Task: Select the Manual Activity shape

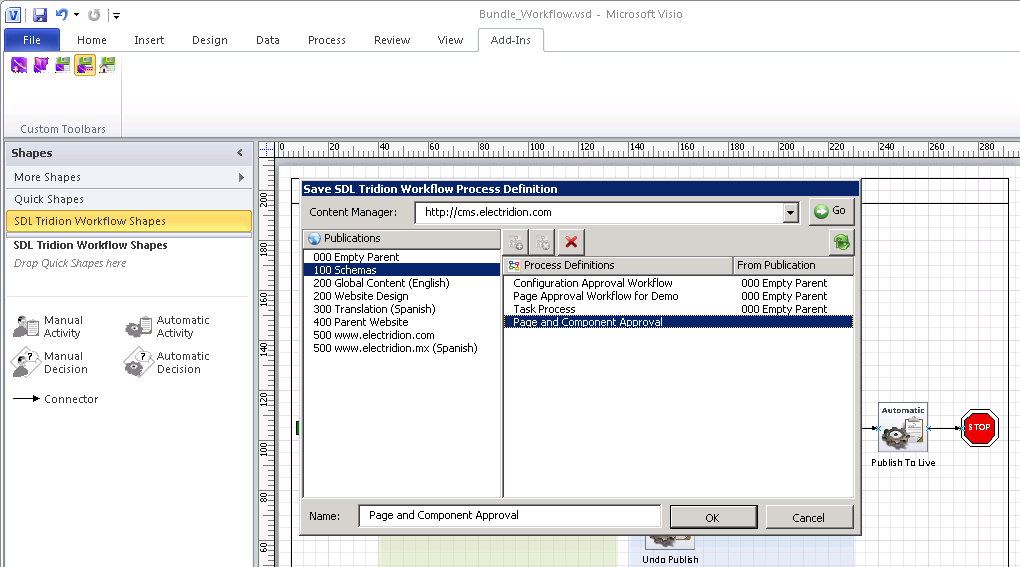Action: (48, 327)
